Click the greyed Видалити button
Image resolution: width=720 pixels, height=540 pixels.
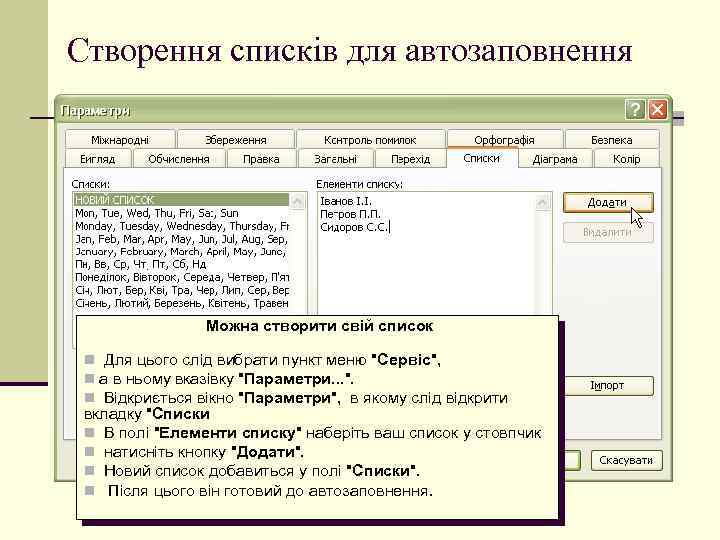click(608, 232)
